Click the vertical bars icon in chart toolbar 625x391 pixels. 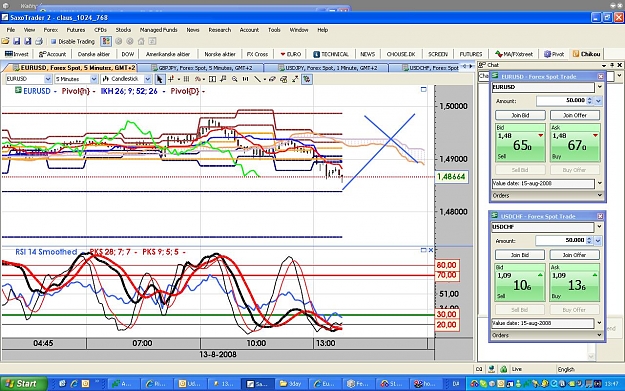point(186,79)
